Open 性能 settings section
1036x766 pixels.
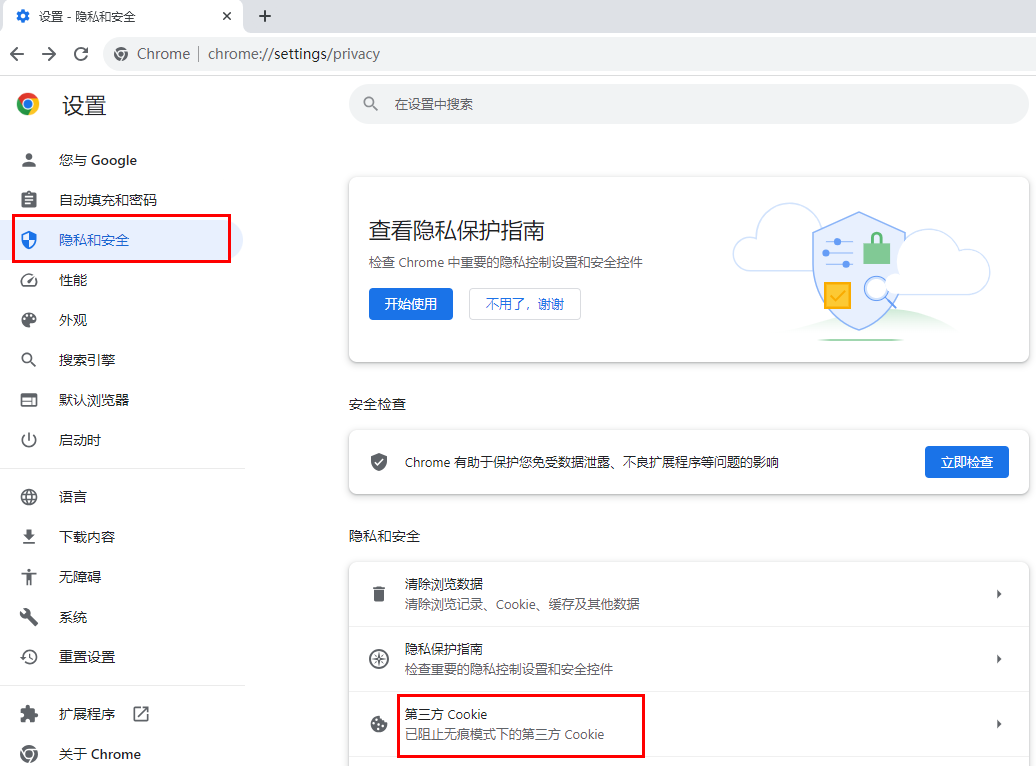click(x=122, y=280)
